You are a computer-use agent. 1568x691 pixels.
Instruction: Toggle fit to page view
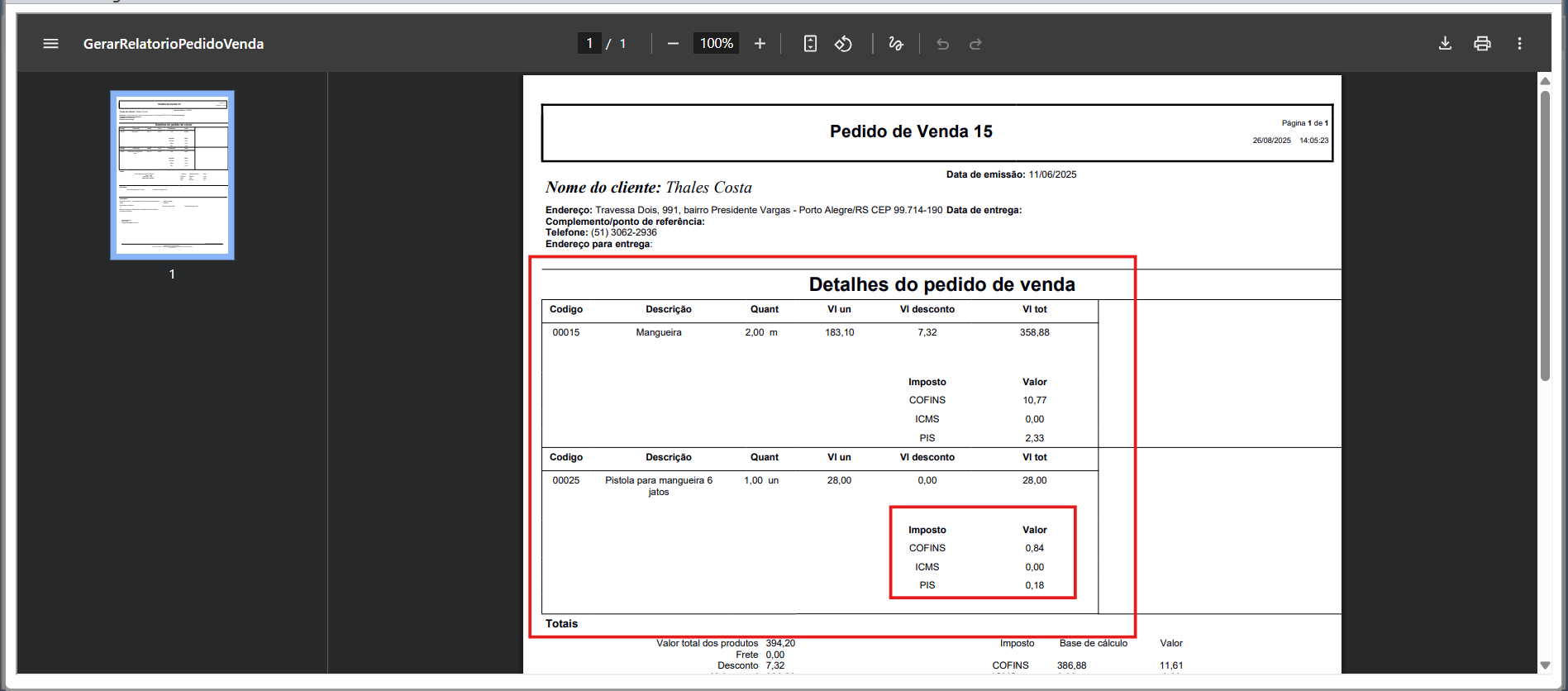pyautogui.click(x=810, y=44)
